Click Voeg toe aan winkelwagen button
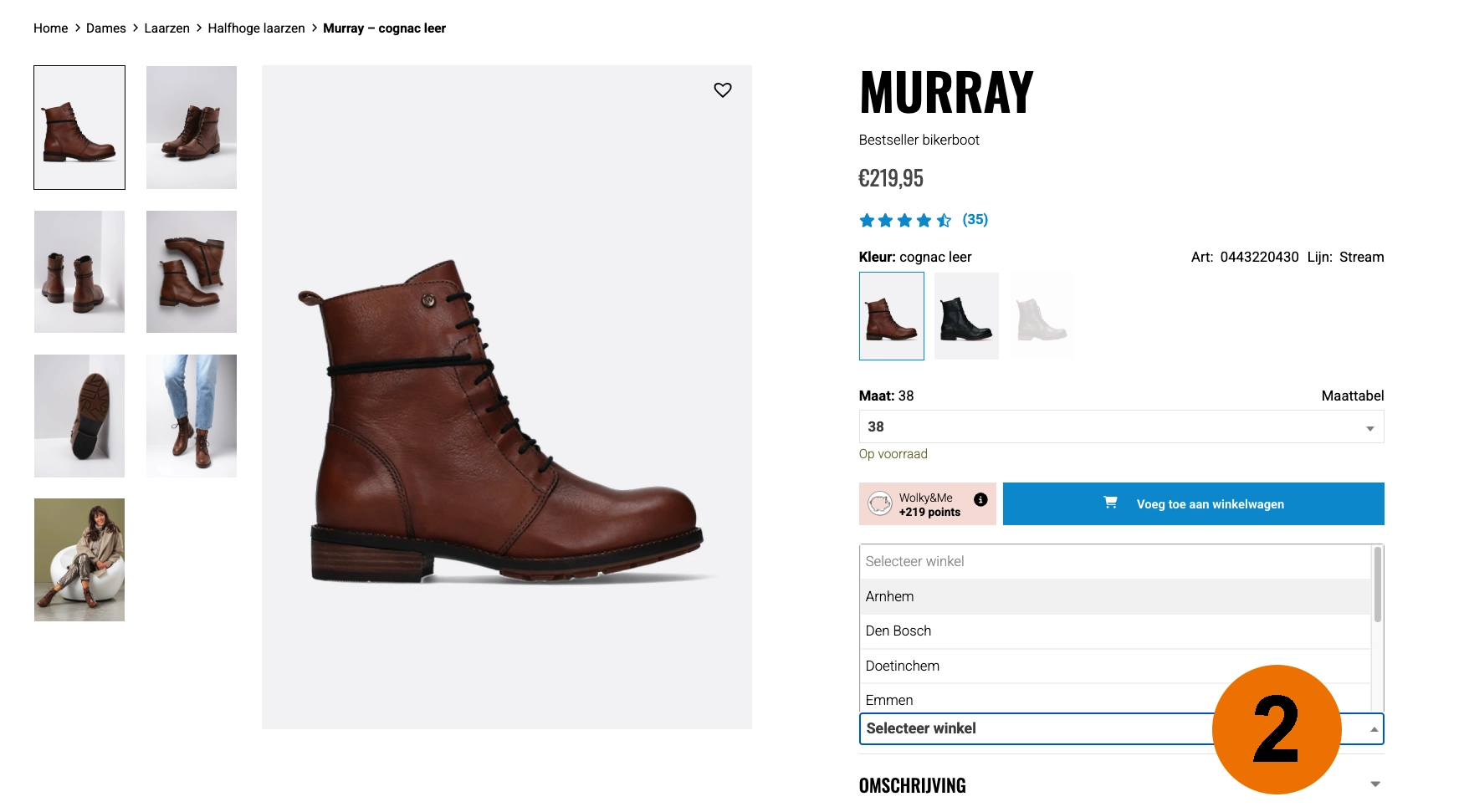The image size is (1464, 812). (1193, 503)
